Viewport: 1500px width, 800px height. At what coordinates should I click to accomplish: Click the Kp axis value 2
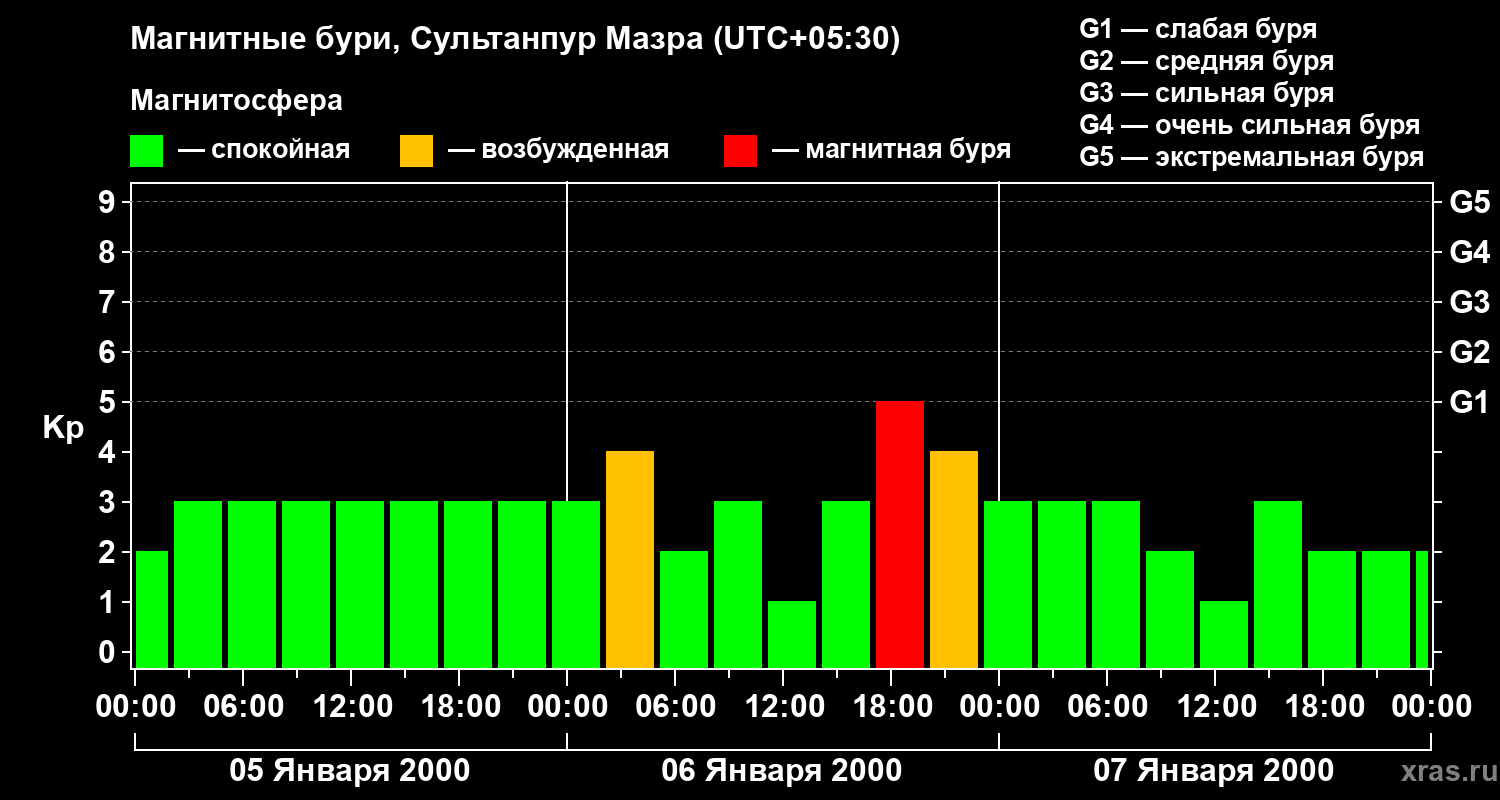pos(109,552)
